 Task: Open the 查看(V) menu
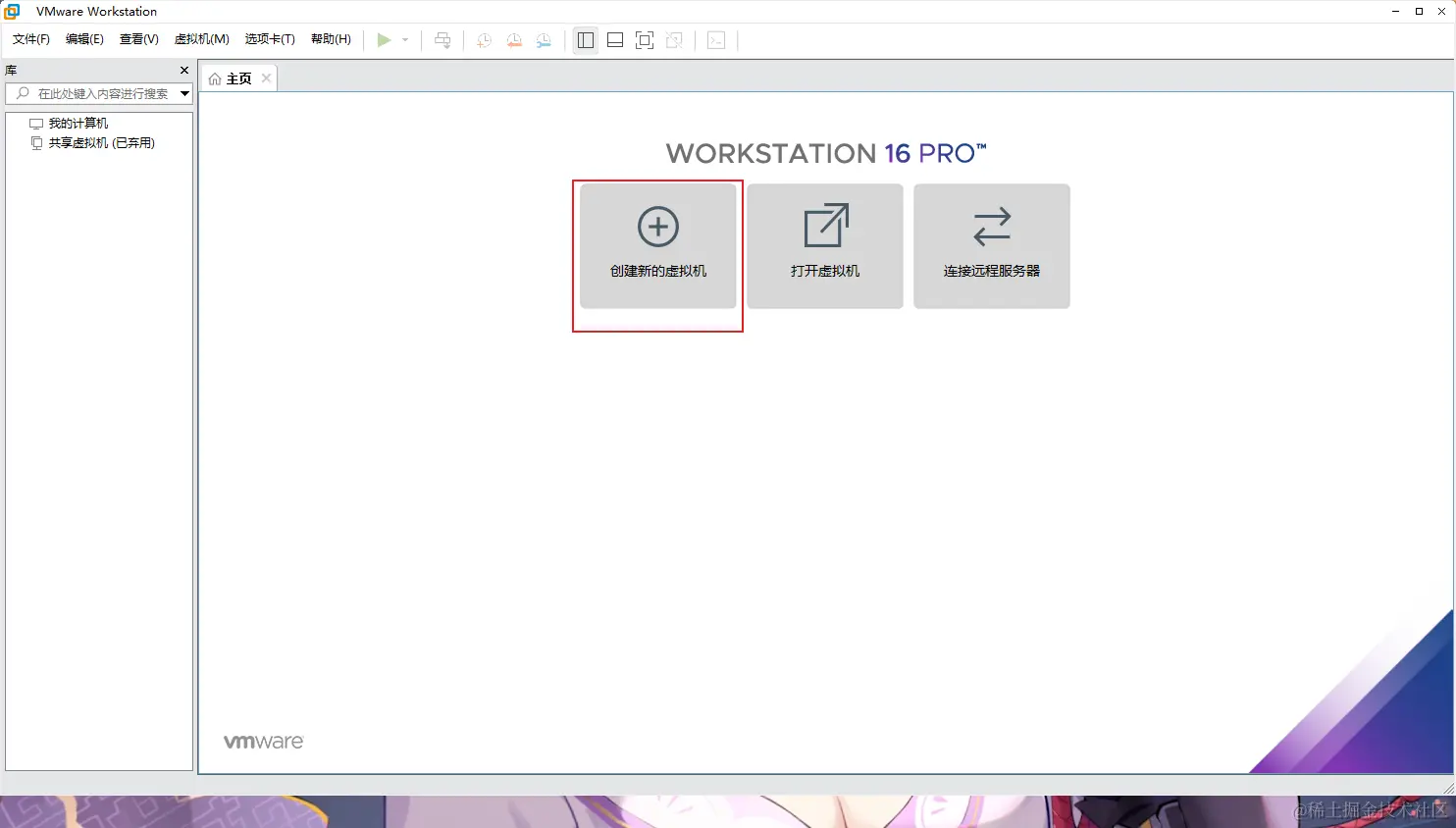[x=139, y=39]
